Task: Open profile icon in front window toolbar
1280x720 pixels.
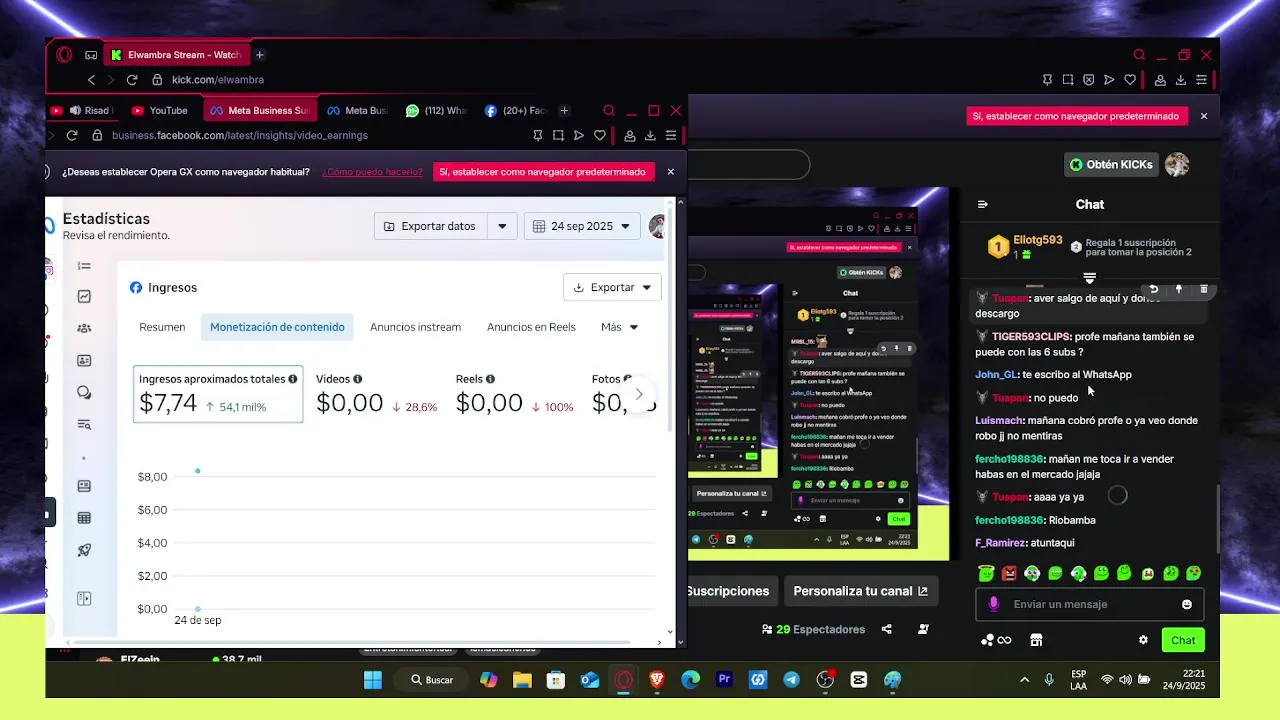Action: click(x=630, y=135)
